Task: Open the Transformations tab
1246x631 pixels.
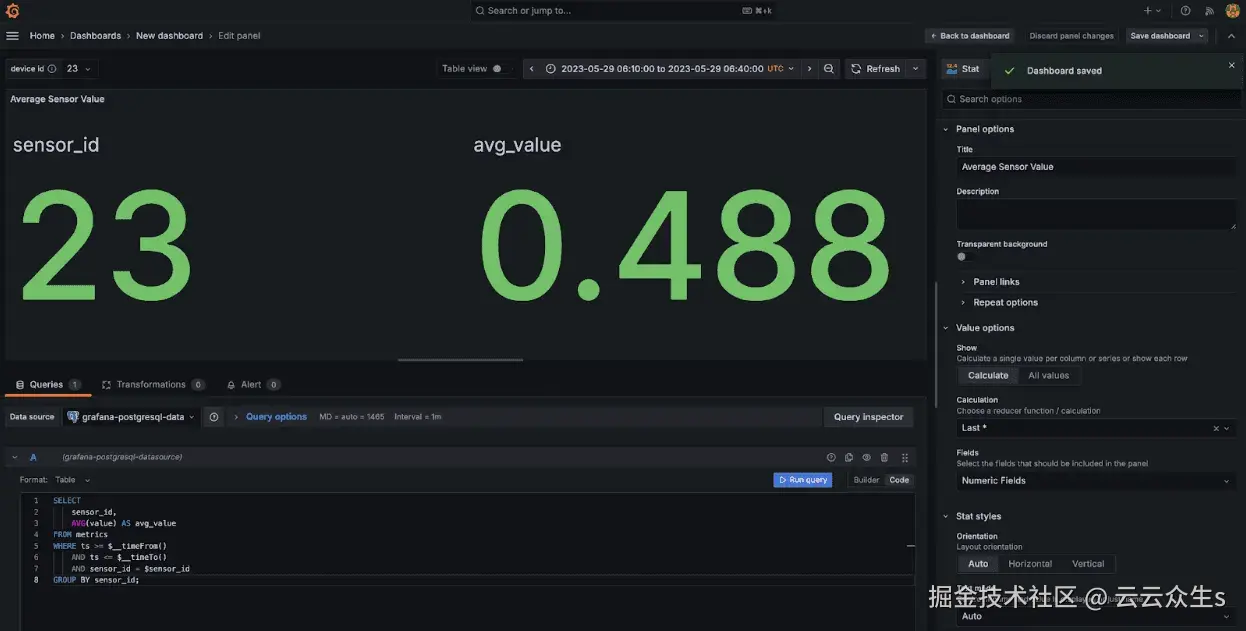Action: [153, 385]
